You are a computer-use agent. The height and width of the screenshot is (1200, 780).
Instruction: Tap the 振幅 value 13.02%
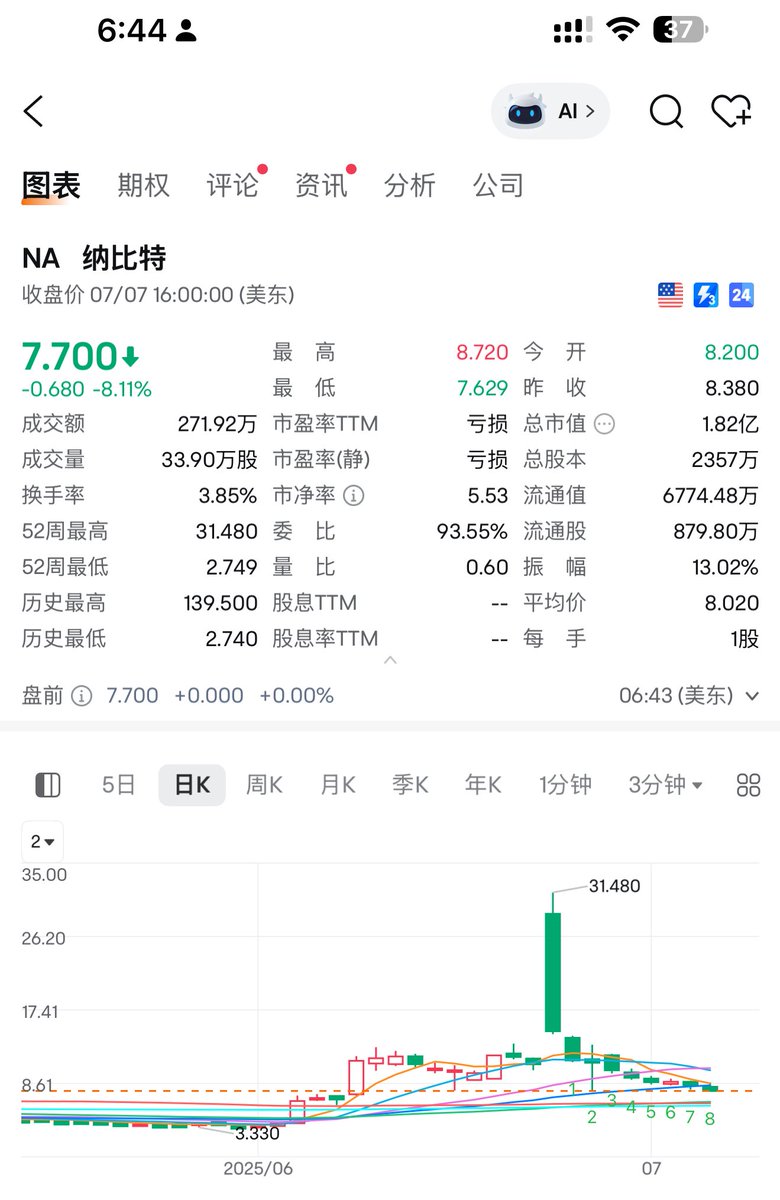[x=725, y=567]
